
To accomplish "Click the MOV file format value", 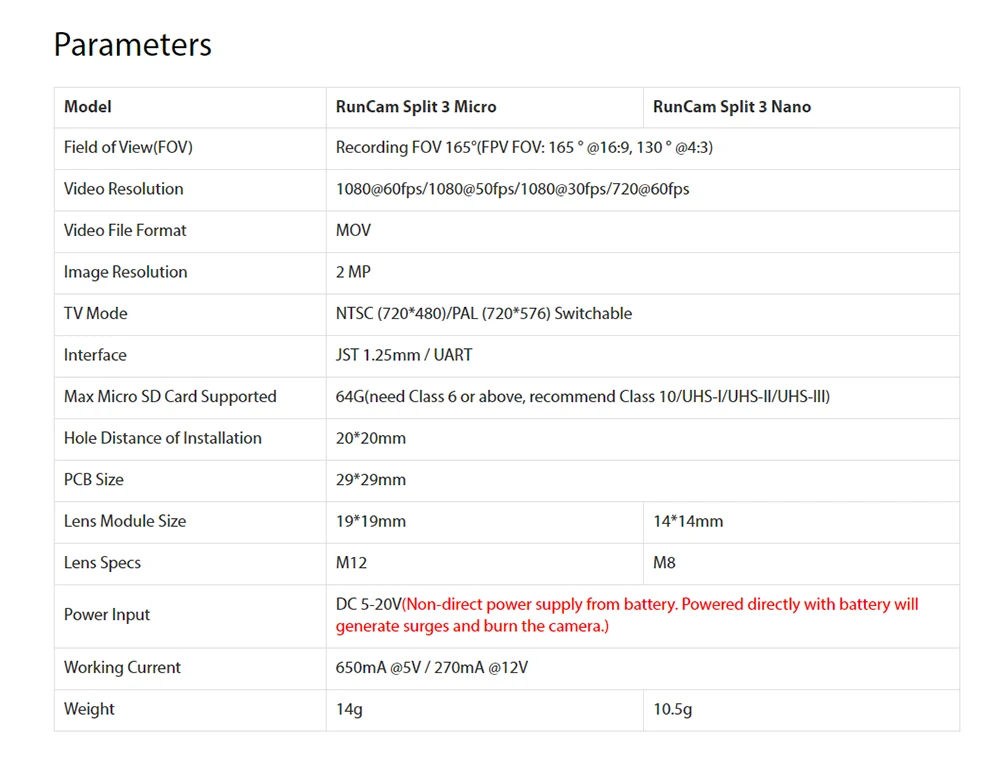I will pos(353,231).
